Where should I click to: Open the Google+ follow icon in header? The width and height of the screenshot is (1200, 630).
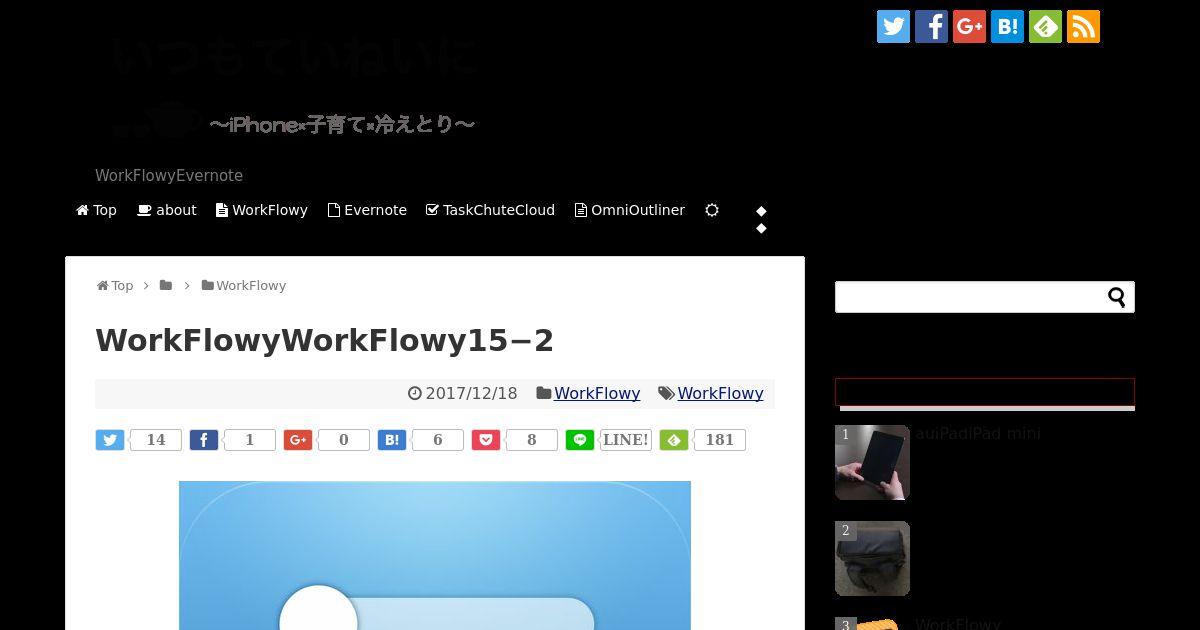(969, 27)
